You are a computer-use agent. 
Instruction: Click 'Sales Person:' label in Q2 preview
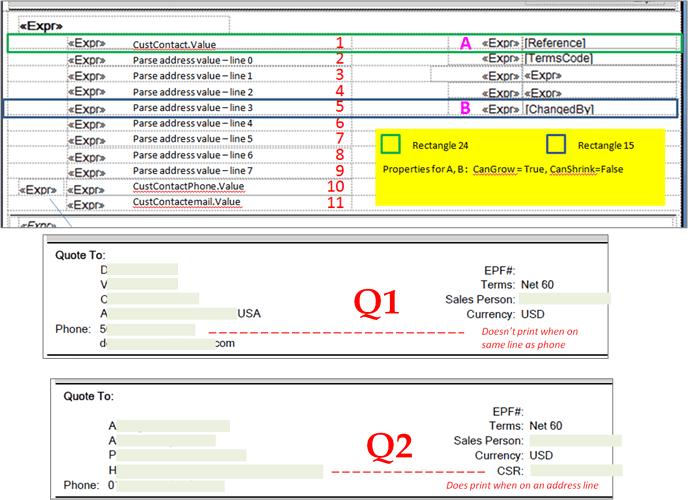[489, 440]
